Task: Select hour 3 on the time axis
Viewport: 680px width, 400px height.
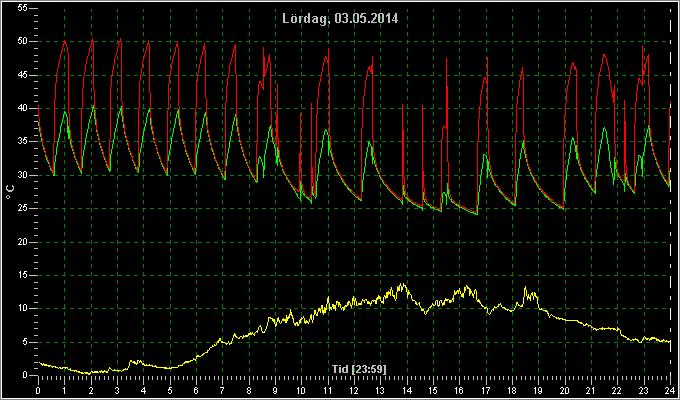Action: pyautogui.click(x=117, y=390)
